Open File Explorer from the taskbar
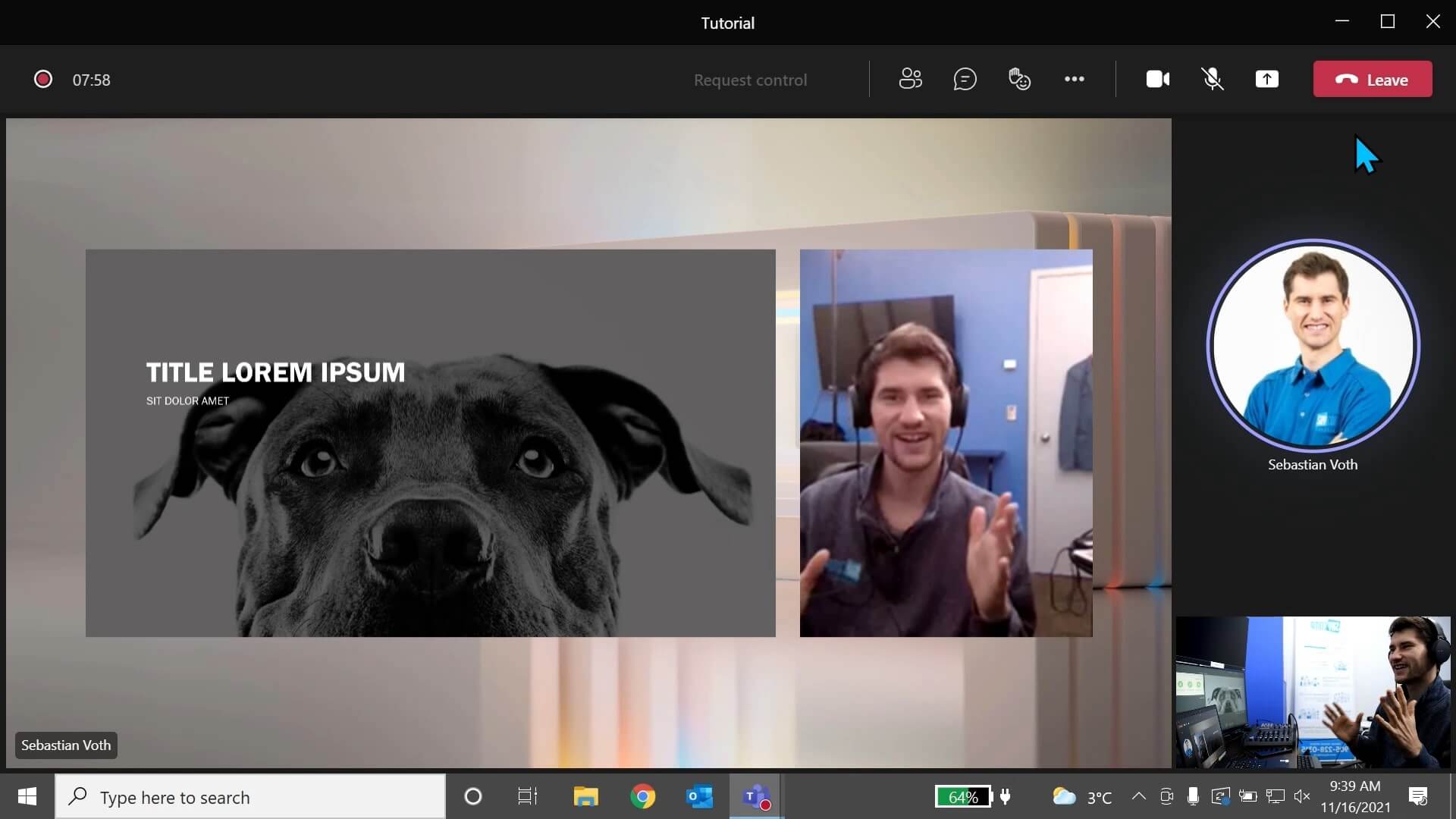Viewport: 1456px width, 819px height. point(585,796)
